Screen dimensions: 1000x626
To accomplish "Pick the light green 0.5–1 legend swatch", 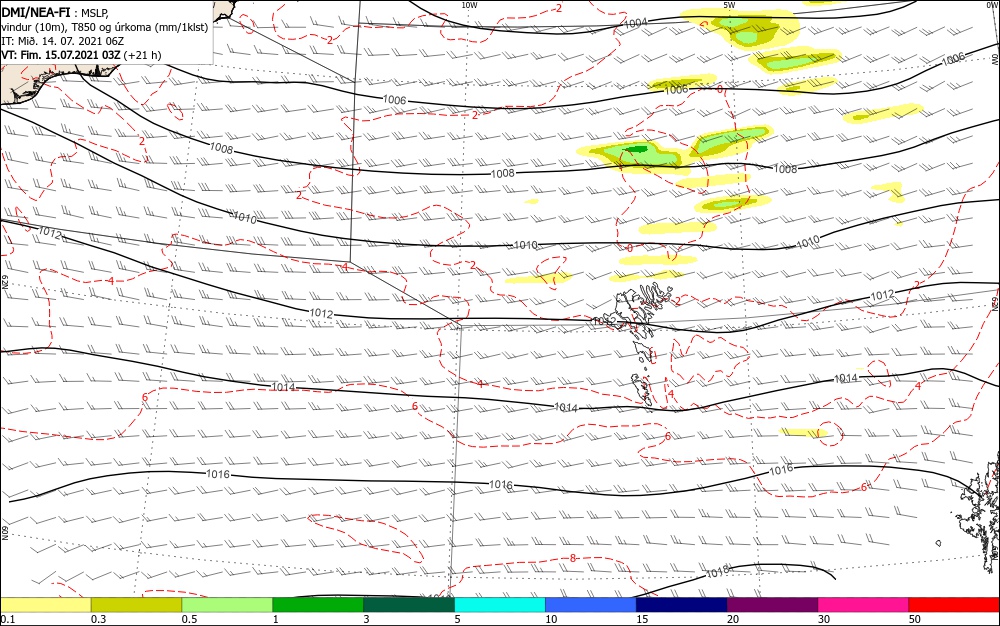I will [x=227, y=605].
